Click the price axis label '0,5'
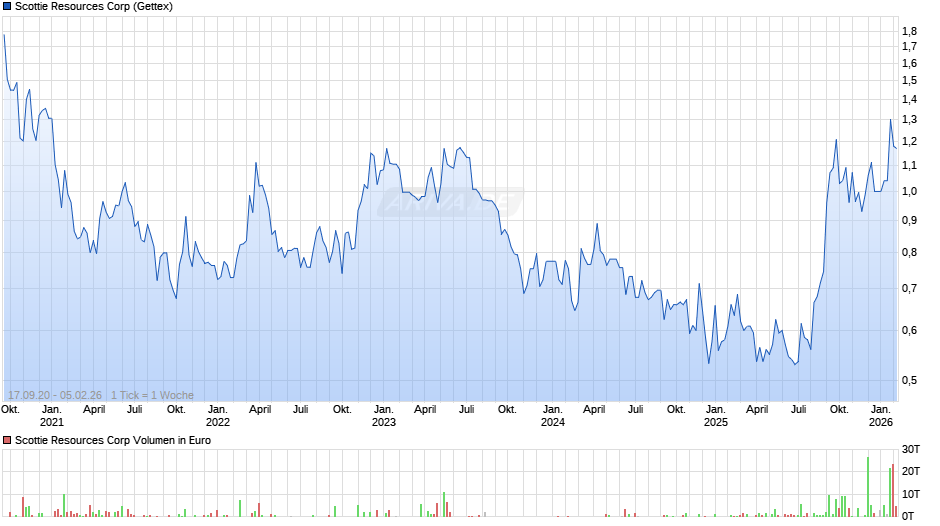Screen dimensions: 940x526 coord(909,380)
